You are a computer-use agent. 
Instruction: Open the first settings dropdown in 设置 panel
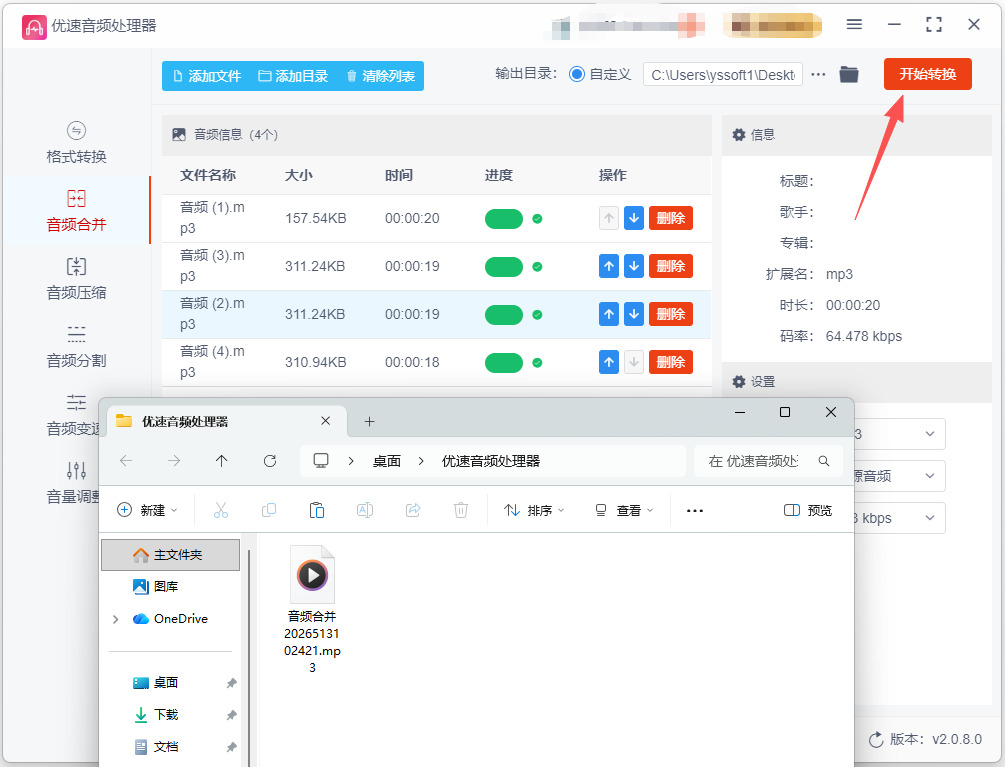900,434
